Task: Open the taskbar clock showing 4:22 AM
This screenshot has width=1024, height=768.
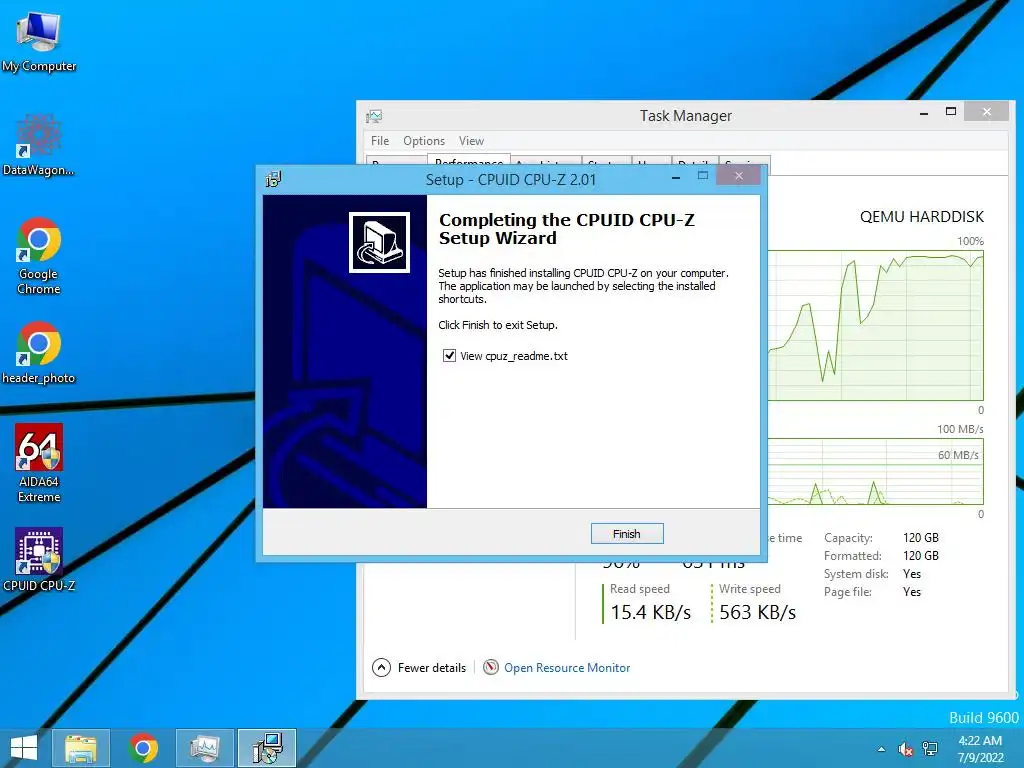Action: coord(980,748)
